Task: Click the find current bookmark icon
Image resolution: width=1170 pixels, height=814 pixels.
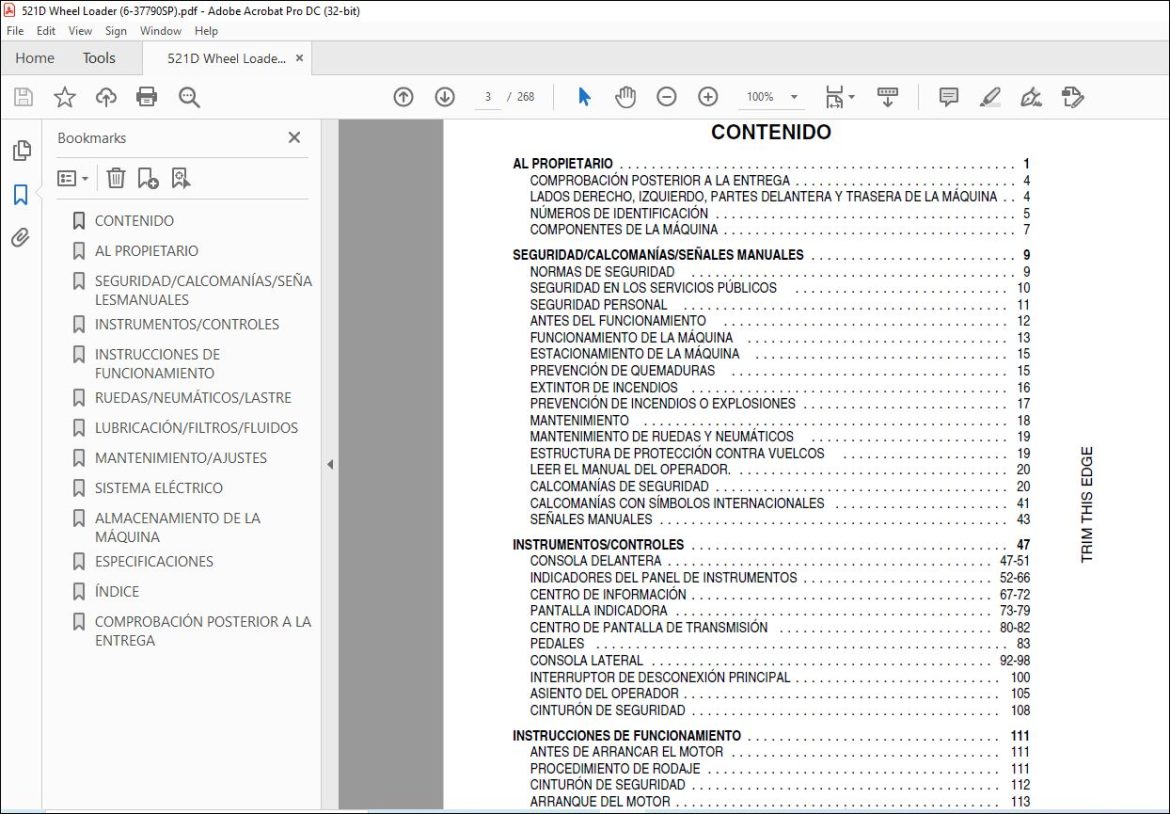Action: tap(181, 178)
